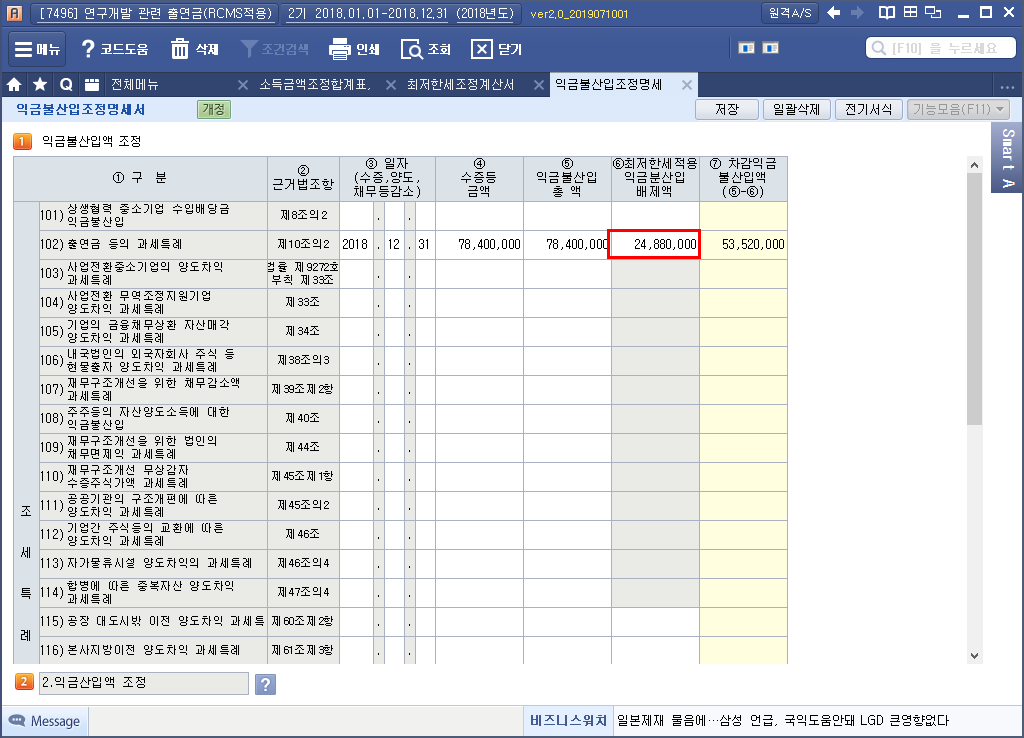Close the 소득금액조정합계표 tab

(391, 85)
